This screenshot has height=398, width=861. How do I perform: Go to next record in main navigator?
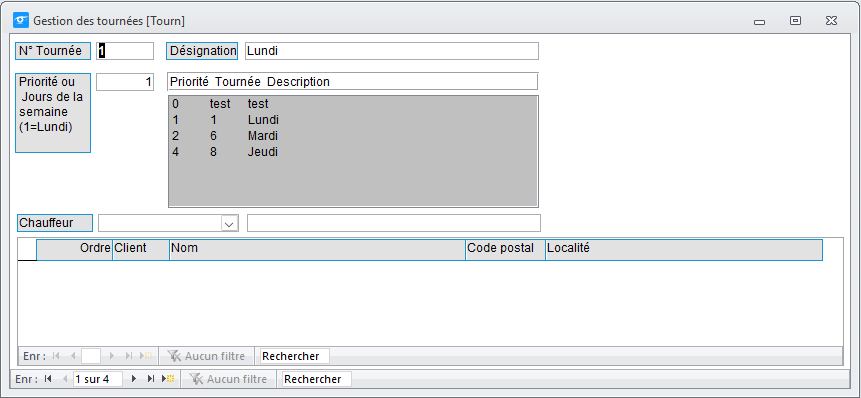(133, 379)
